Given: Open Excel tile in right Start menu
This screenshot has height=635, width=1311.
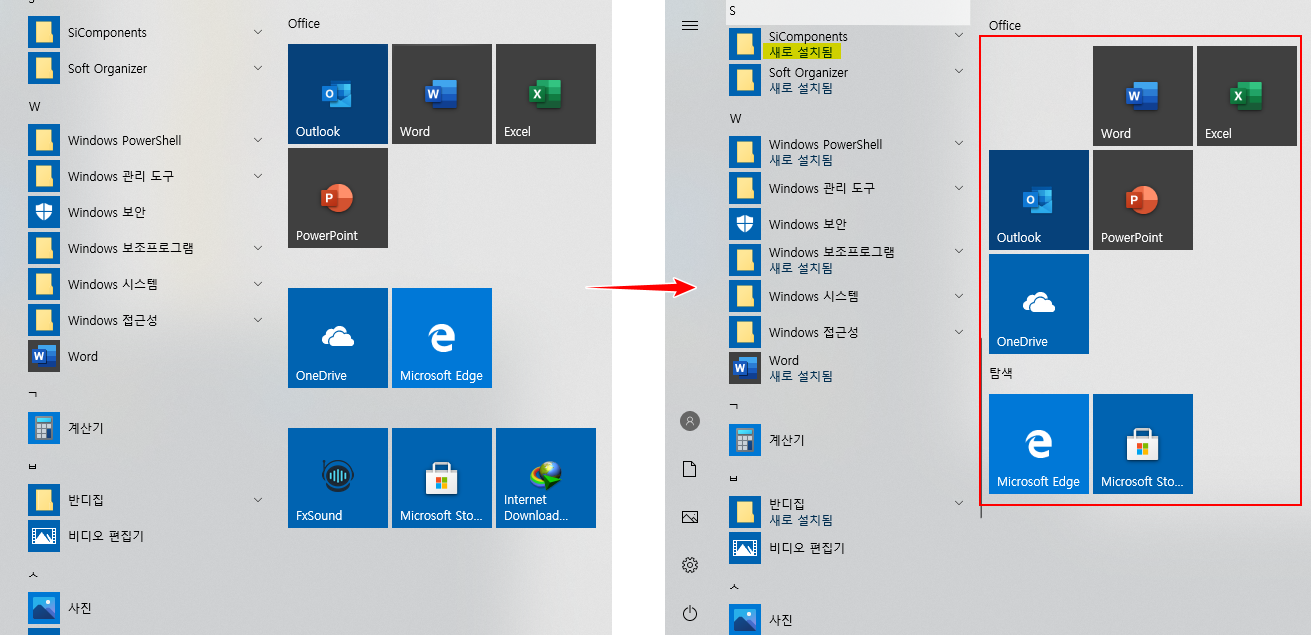Looking at the screenshot, I should coord(1247,96).
